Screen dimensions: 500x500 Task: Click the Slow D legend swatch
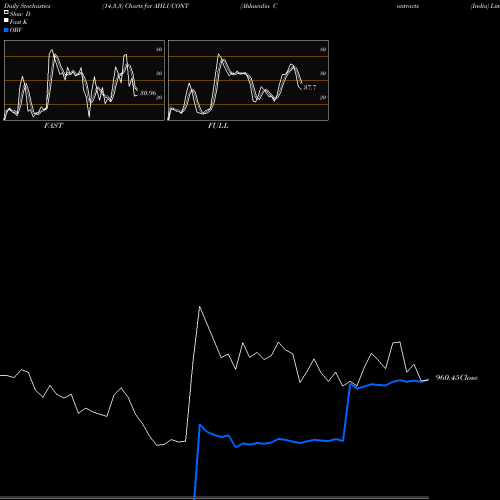pos(6,12)
